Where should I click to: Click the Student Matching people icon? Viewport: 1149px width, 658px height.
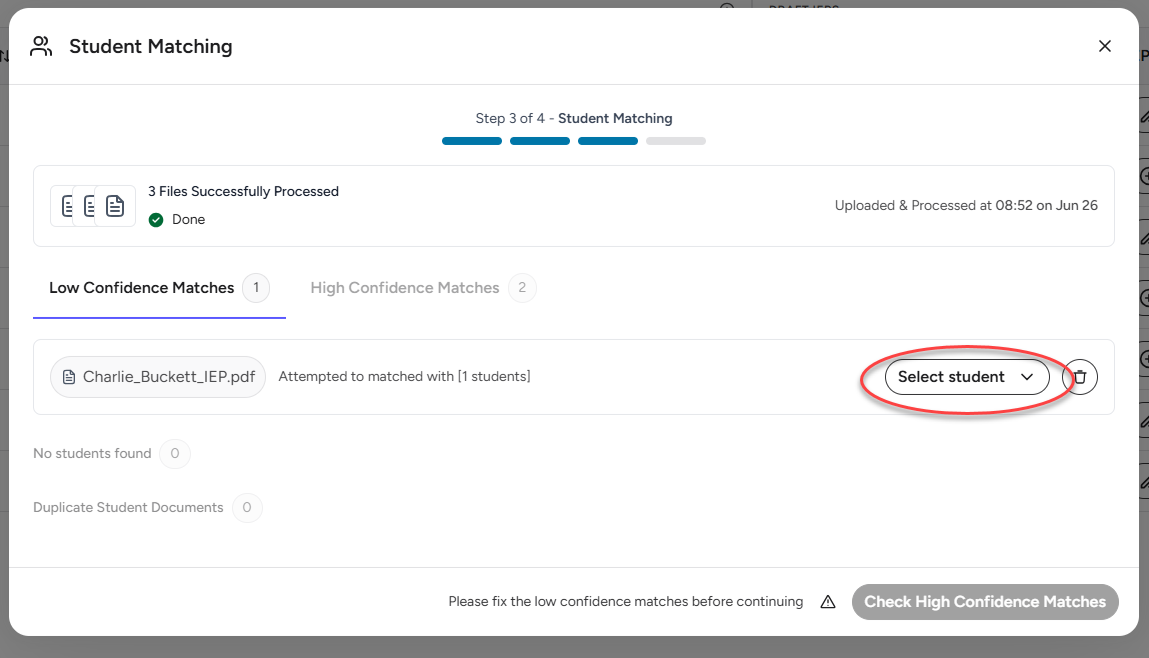[41, 46]
